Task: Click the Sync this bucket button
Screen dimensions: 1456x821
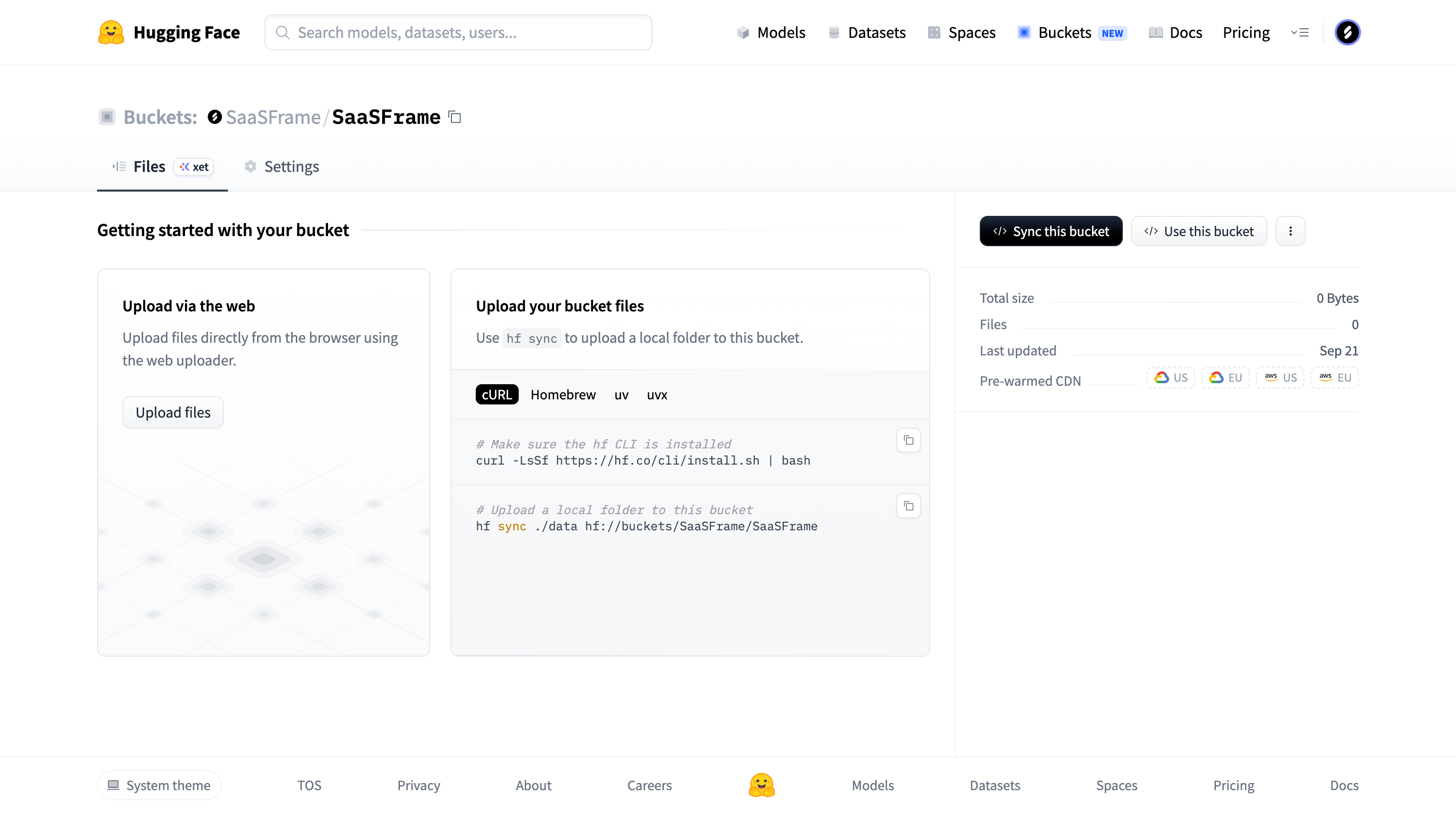Action: click(1051, 231)
